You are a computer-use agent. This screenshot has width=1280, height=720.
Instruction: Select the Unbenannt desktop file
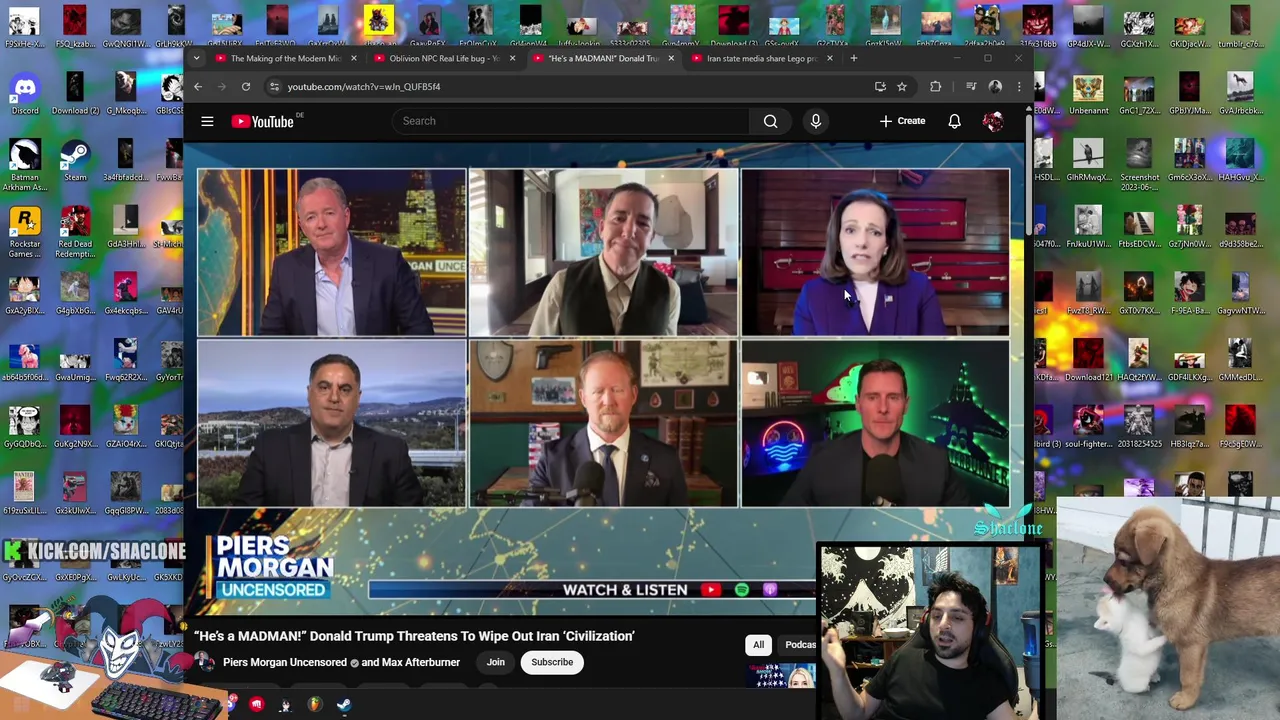pos(1088,95)
